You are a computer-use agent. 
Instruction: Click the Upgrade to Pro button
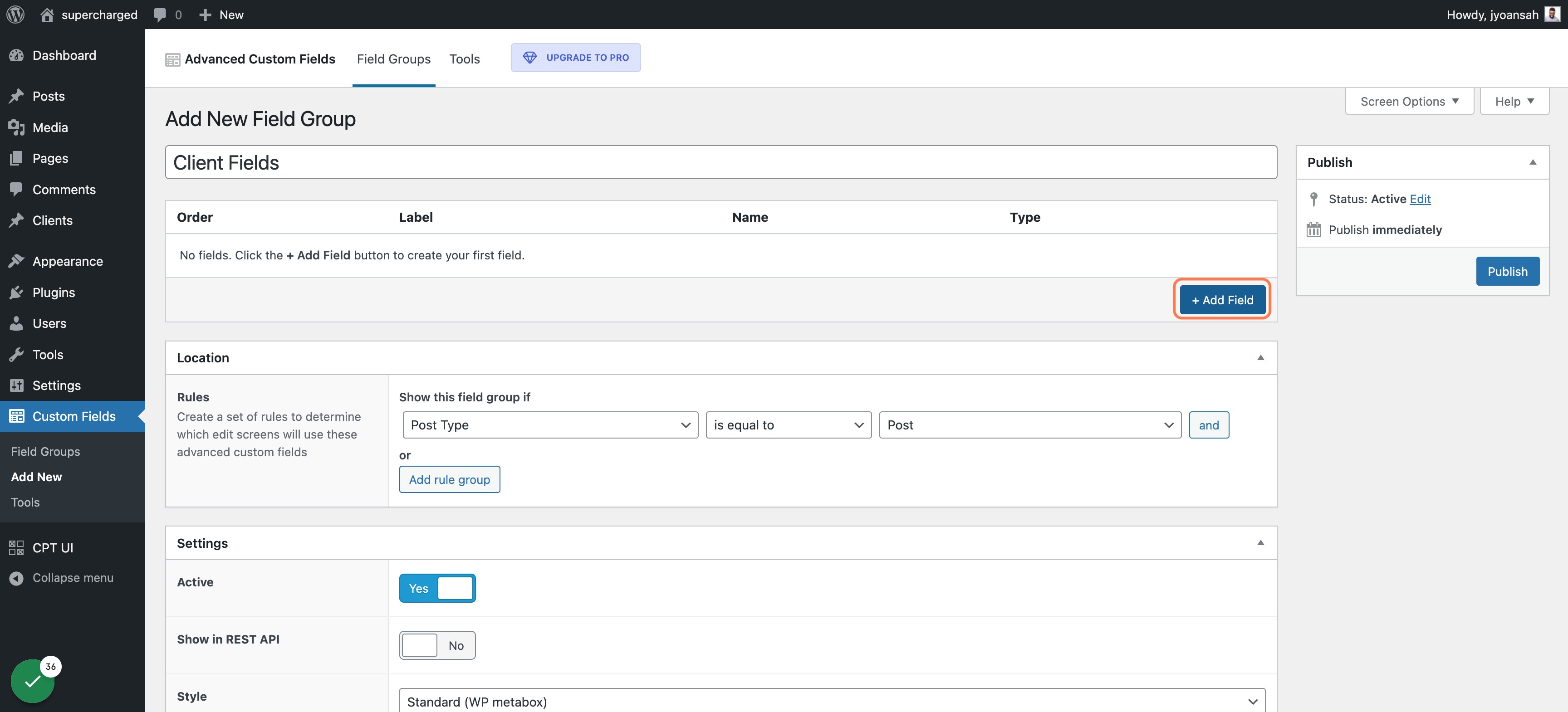pos(576,57)
